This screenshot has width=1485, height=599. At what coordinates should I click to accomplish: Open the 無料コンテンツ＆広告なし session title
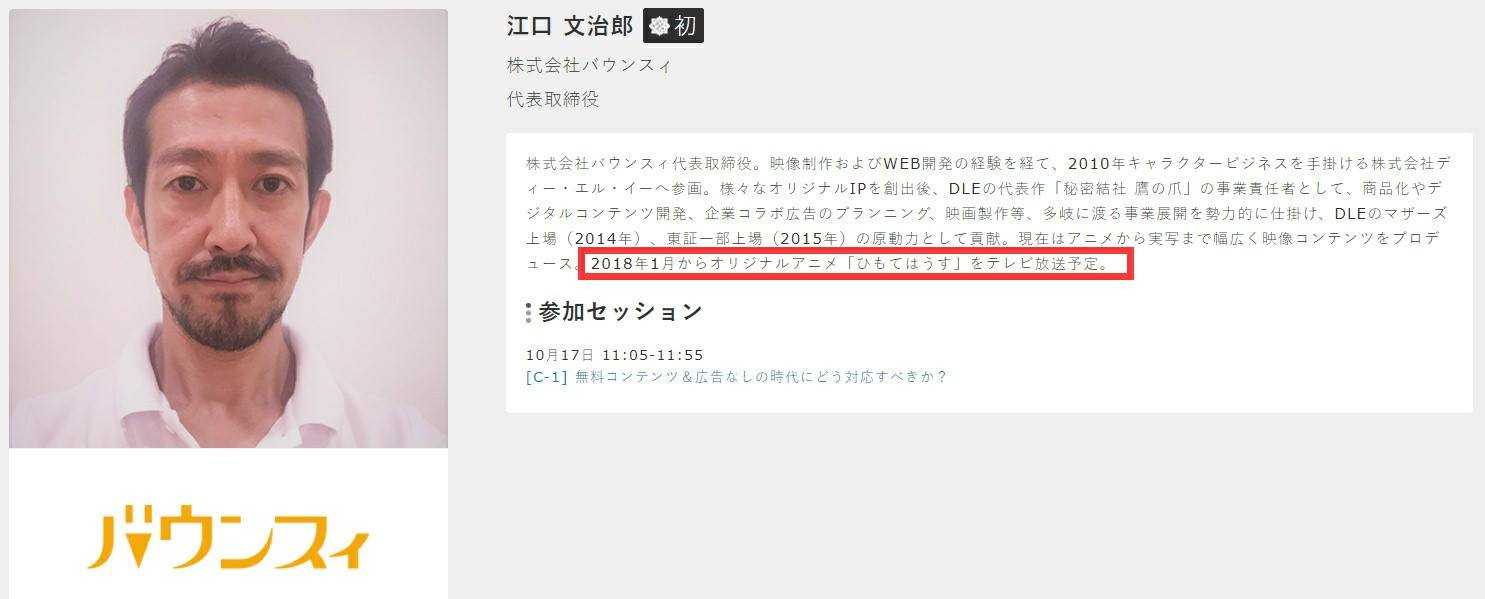pos(761,377)
